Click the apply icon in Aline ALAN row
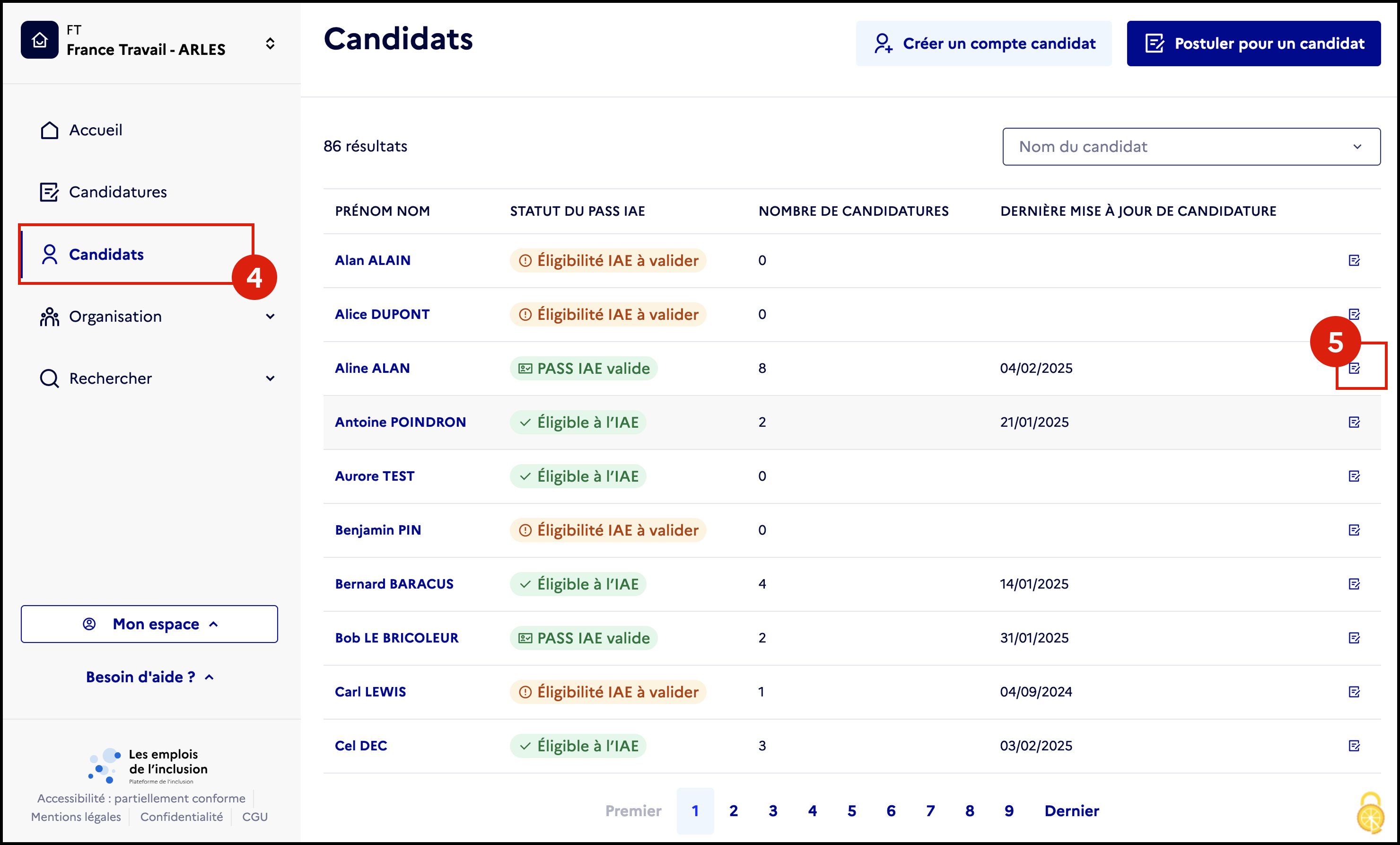1400x845 pixels. (1354, 368)
